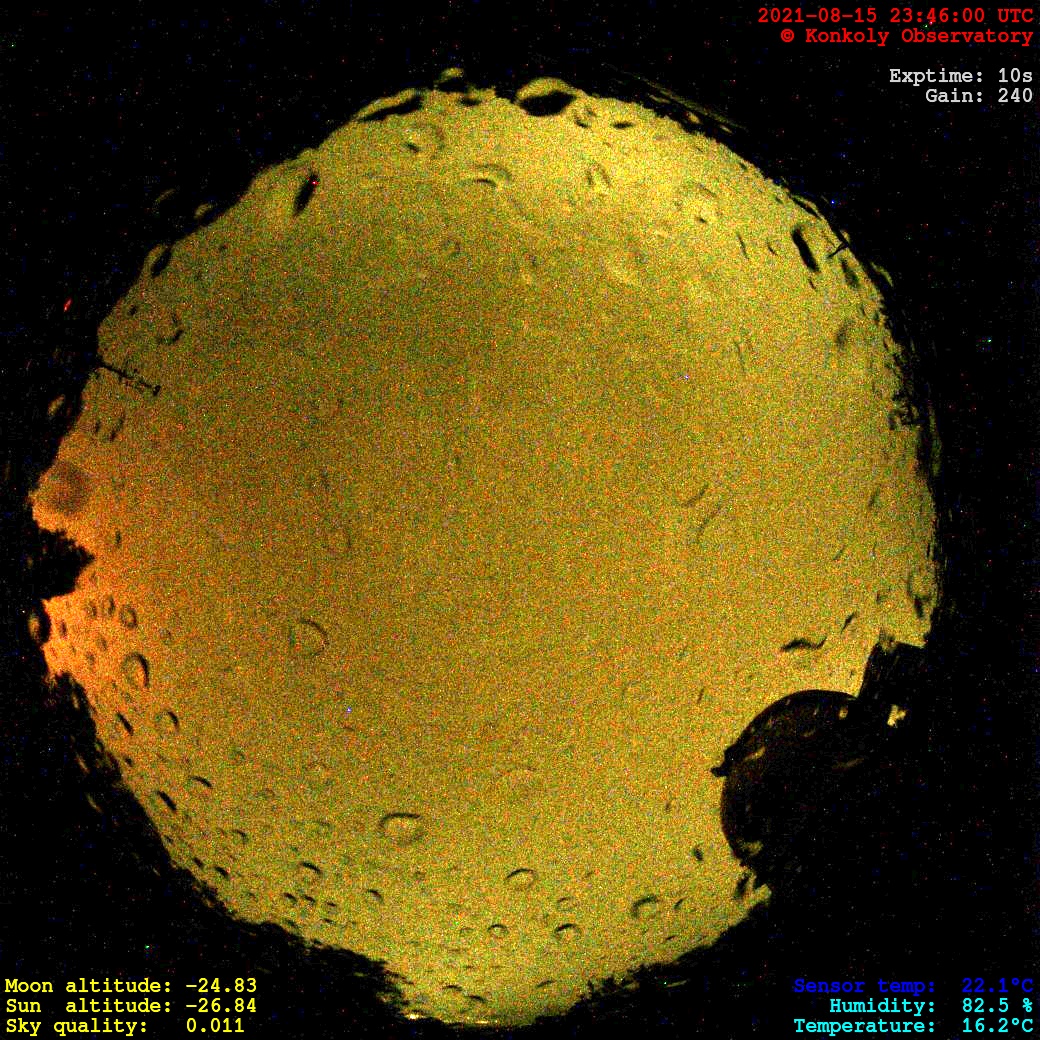Image resolution: width=1040 pixels, height=1040 pixels.
Task: Click the UTC timestamp 2021-08-15 23:46:00
Action: click(x=895, y=16)
